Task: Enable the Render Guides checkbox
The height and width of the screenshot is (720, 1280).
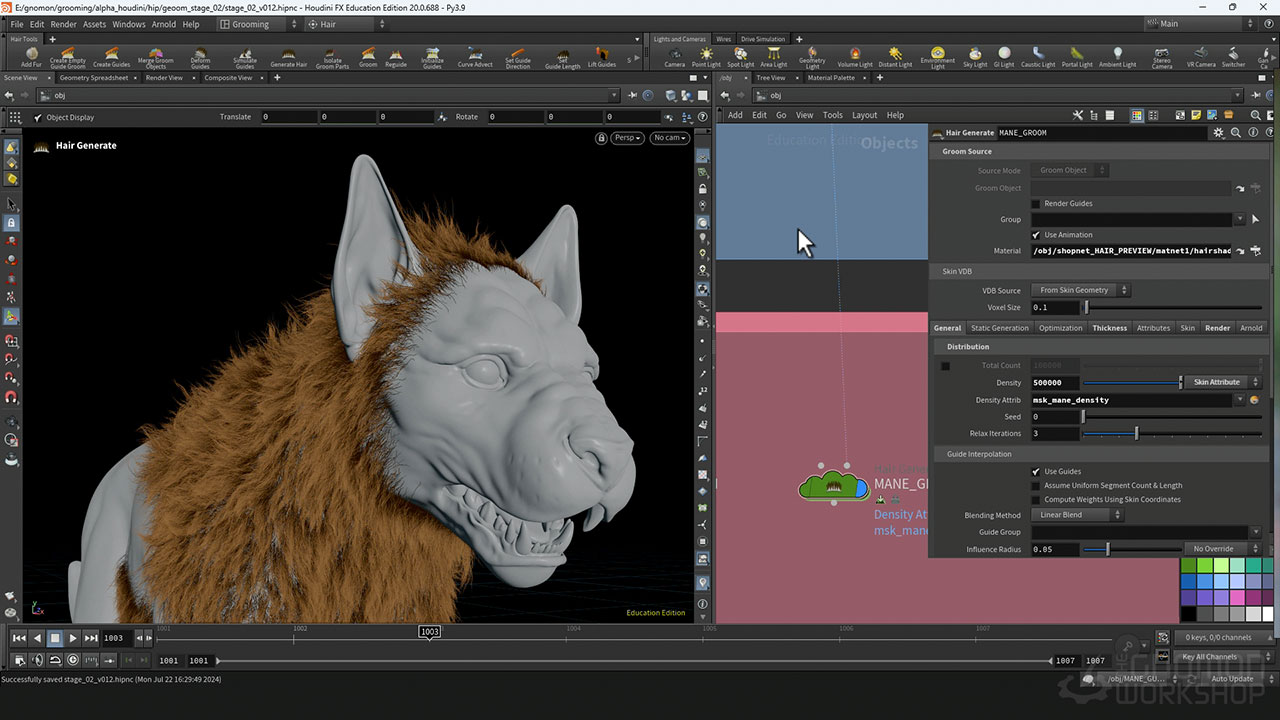Action: pos(1036,204)
